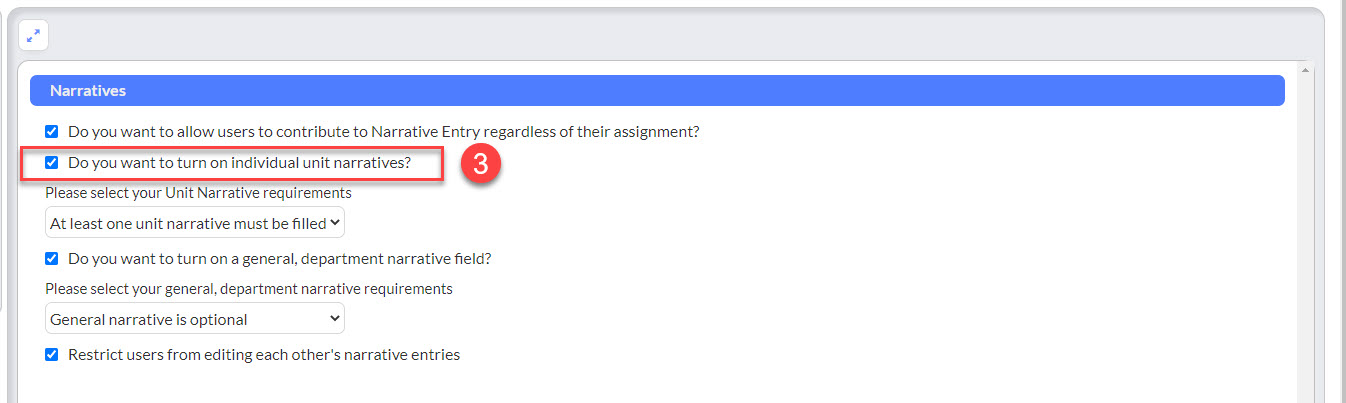Open the 'At least one unit narrative' dropdown
Screen dimensions: 1346x403
195,223
